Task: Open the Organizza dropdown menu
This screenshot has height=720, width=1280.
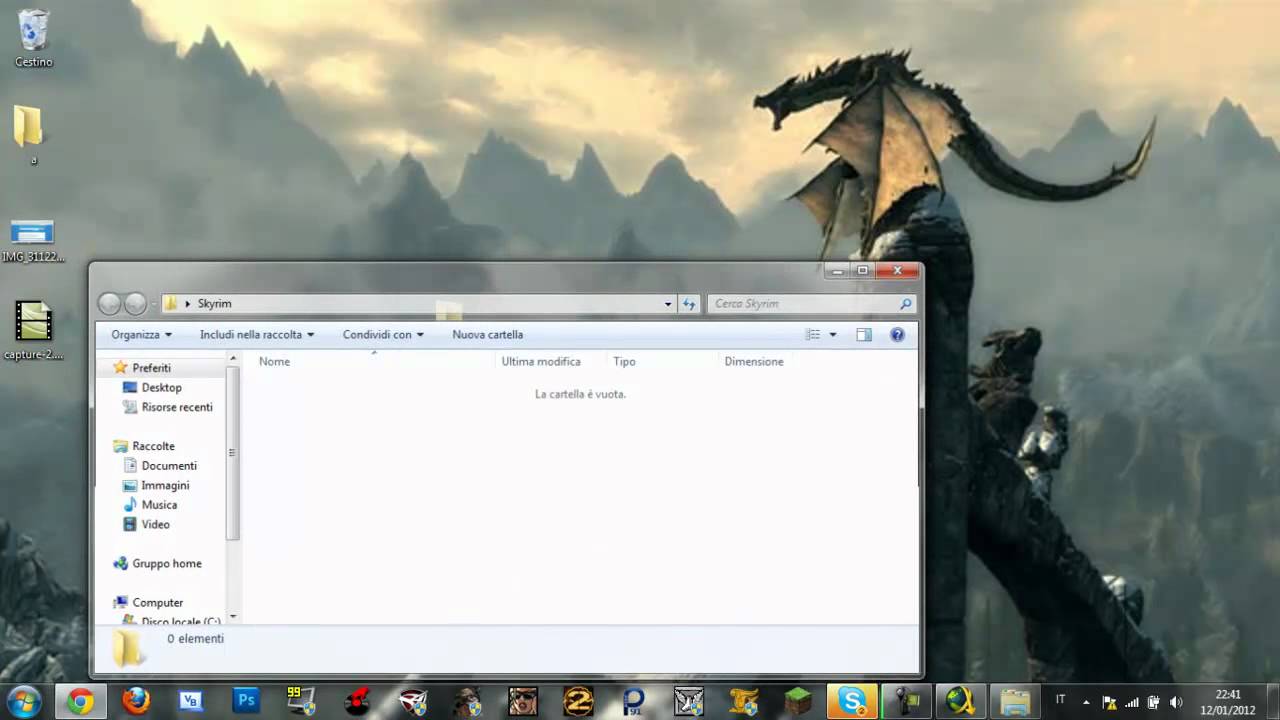Action: click(141, 335)
